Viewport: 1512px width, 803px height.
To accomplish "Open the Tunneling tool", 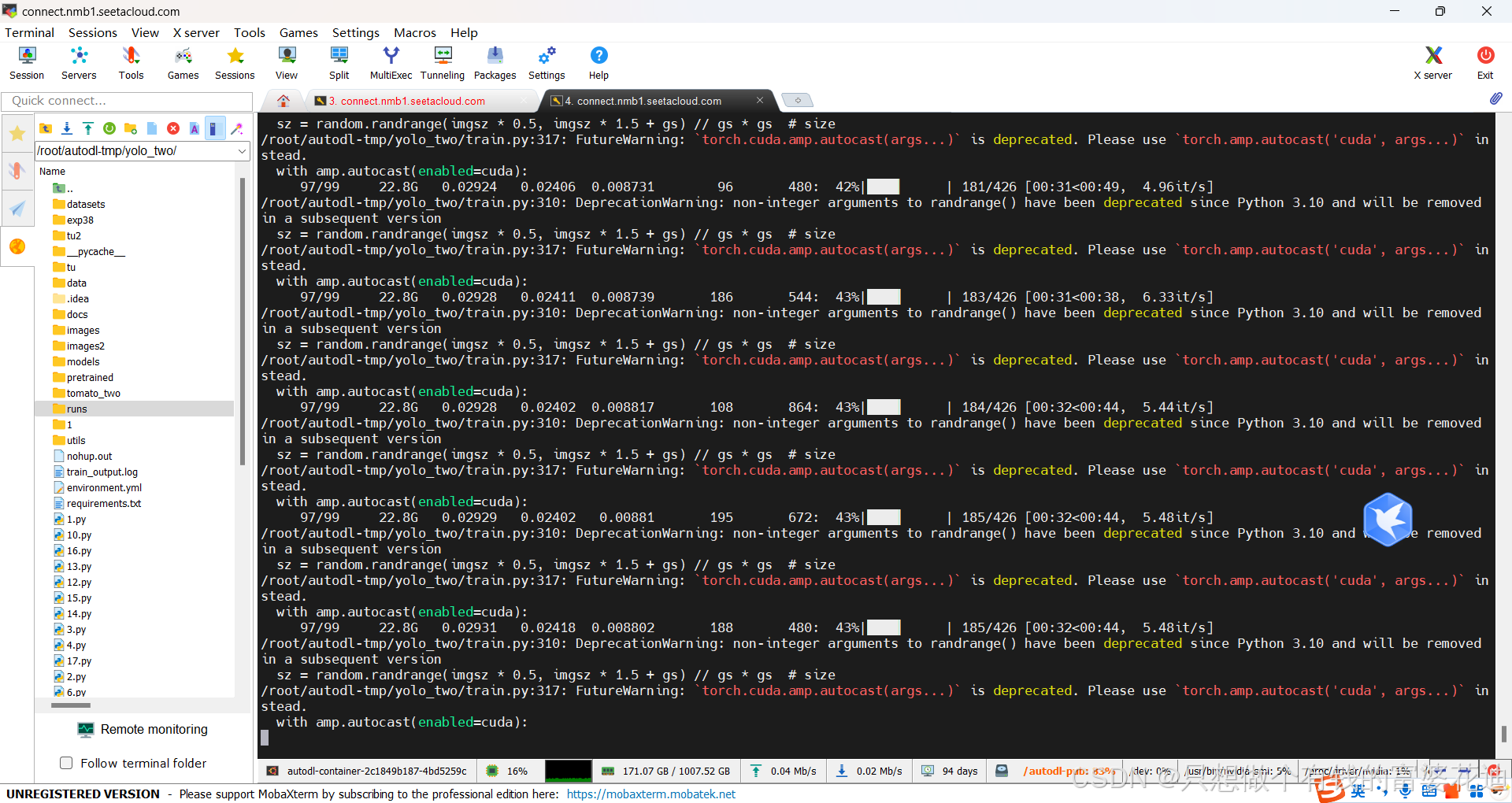I will [x=442, y=61].
